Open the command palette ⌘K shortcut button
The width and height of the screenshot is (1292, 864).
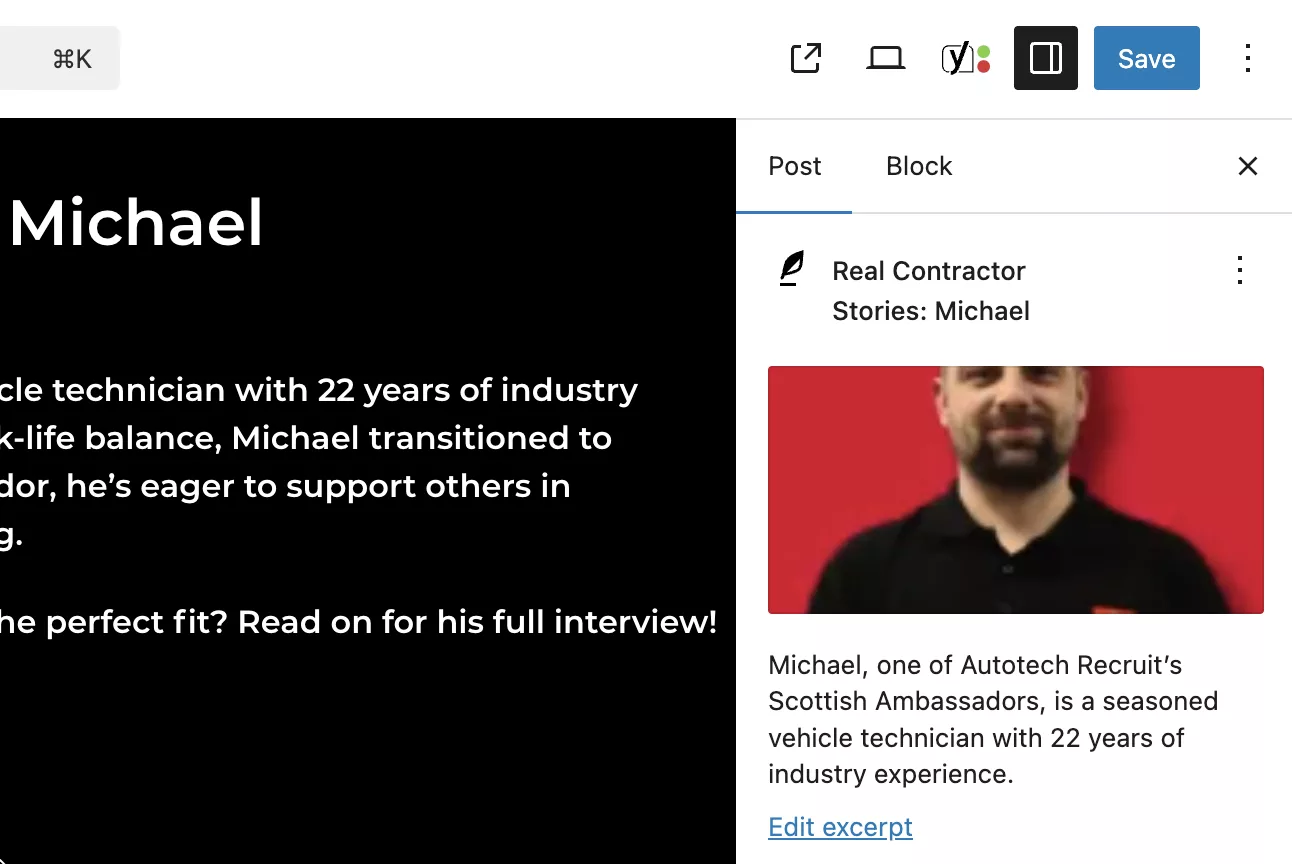[x=70, y=59]
